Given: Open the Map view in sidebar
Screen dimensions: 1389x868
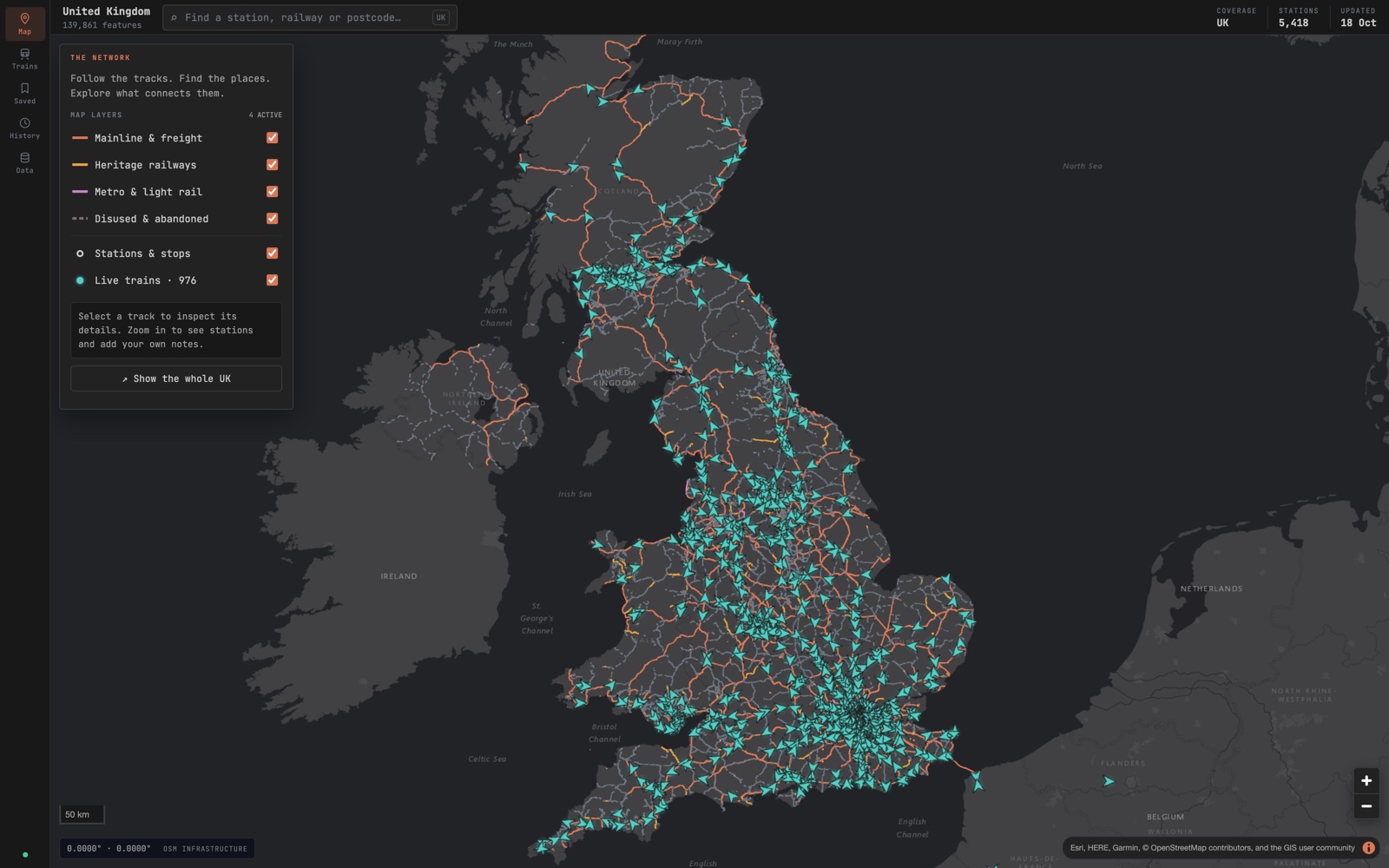Looking at the screenshot, I should (x=24, y=23).
